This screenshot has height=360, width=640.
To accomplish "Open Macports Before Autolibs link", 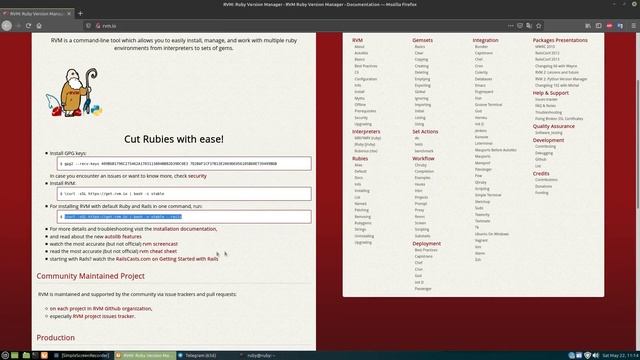I will click(496, 150).
